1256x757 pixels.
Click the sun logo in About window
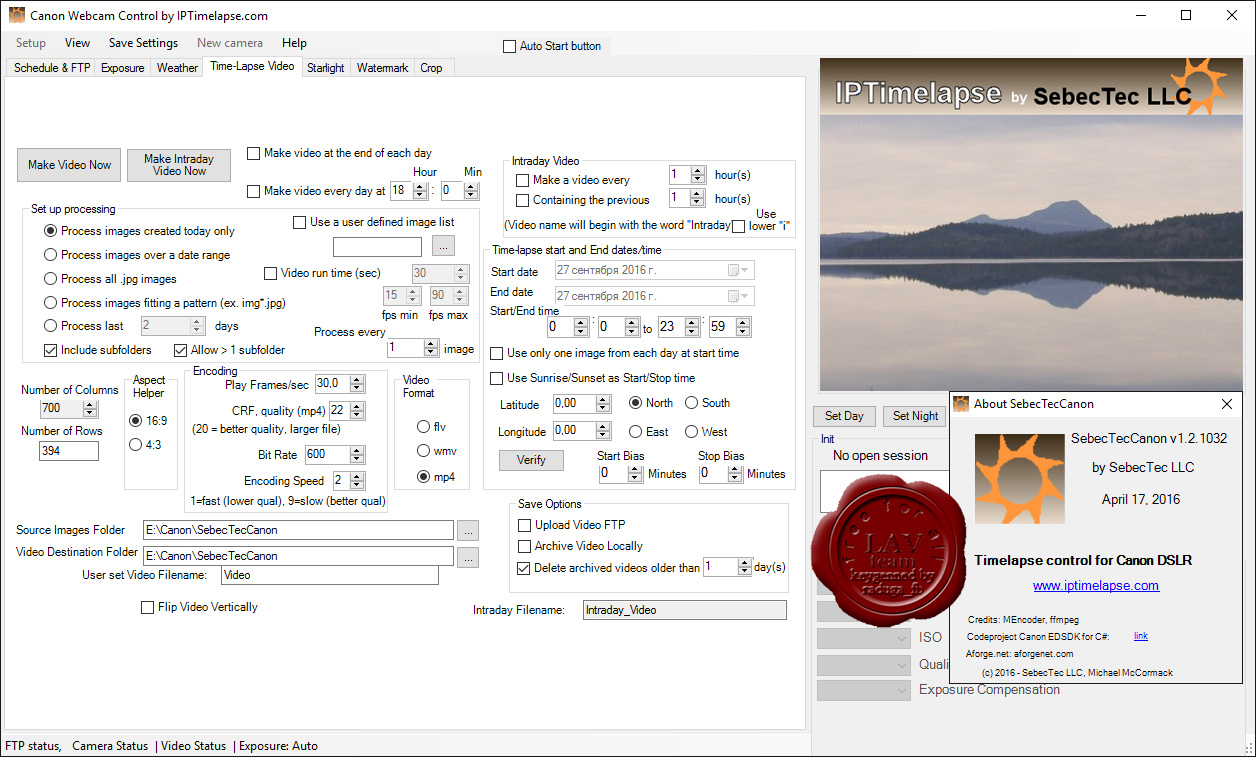[1019, 479]
